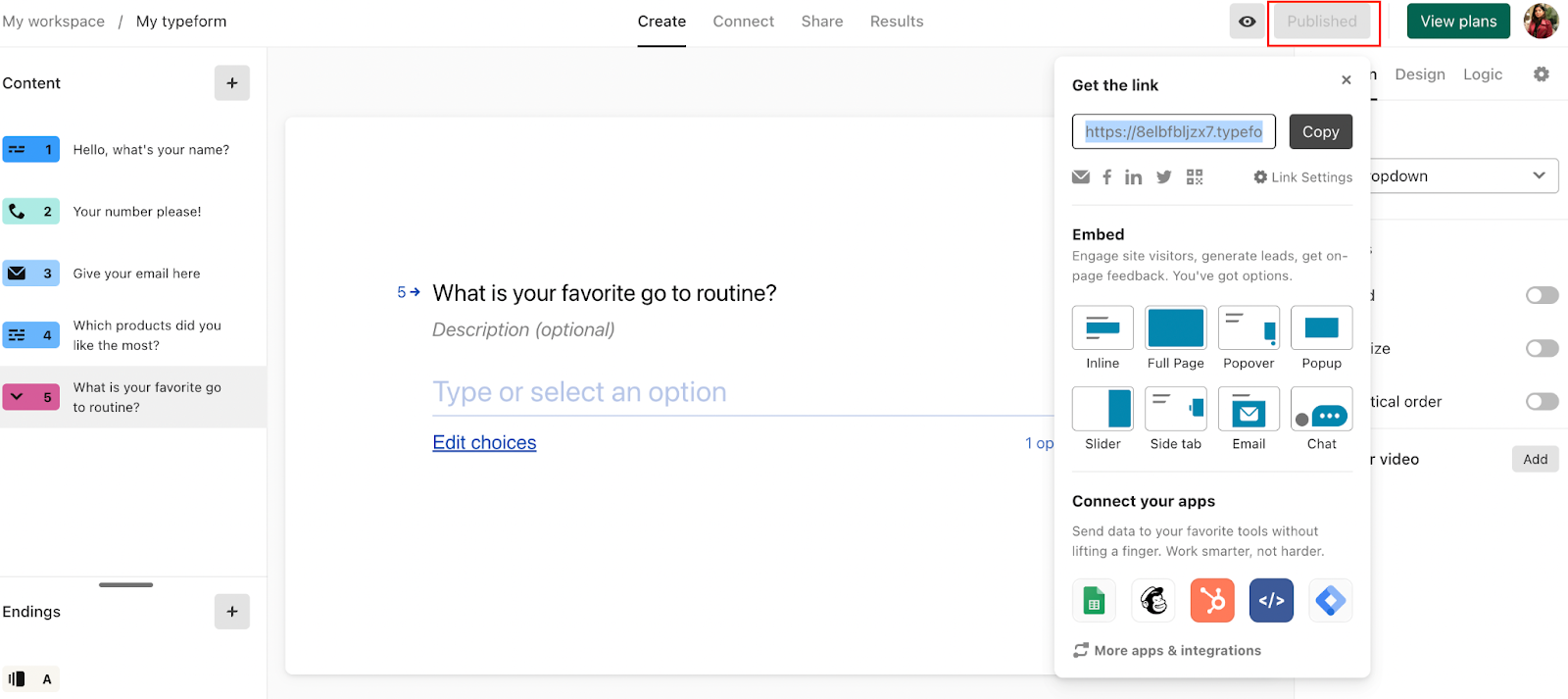Connect the HubSpot integration
Image resolution: width=1568 pixels, height=699 pixels.
pyautogui.click(x=1212, y=600)
